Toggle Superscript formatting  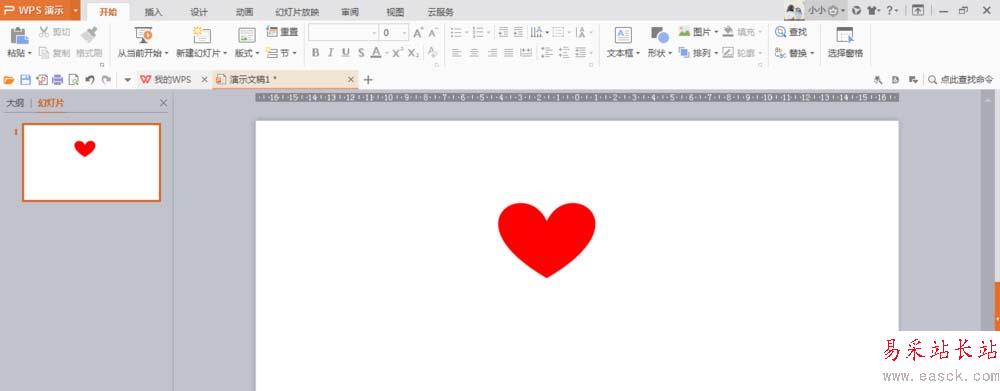[397, 53]
